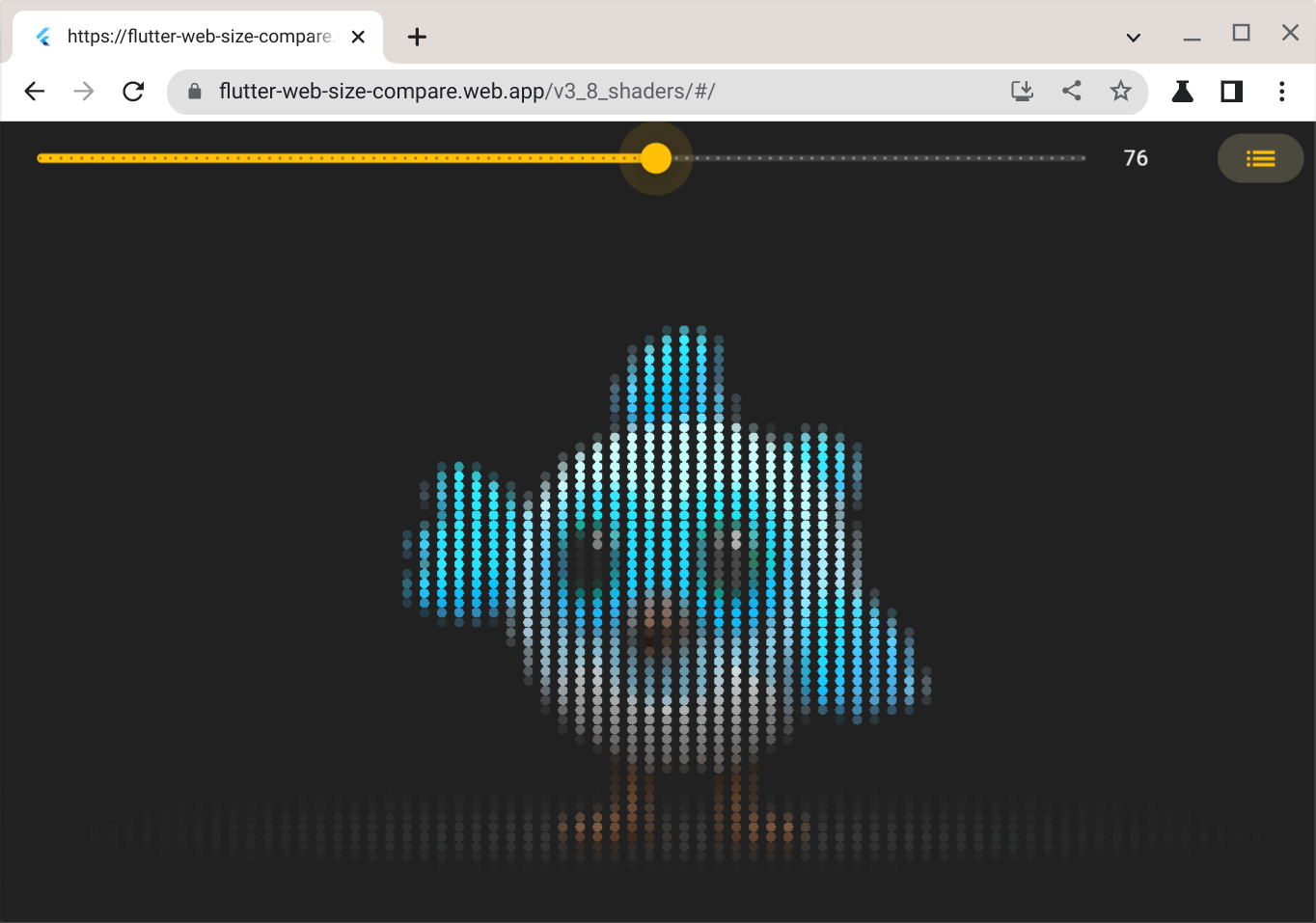1316x923 pixels.
Task: Open Chrome three-dot menu
Action: [x=1281, y=92]
